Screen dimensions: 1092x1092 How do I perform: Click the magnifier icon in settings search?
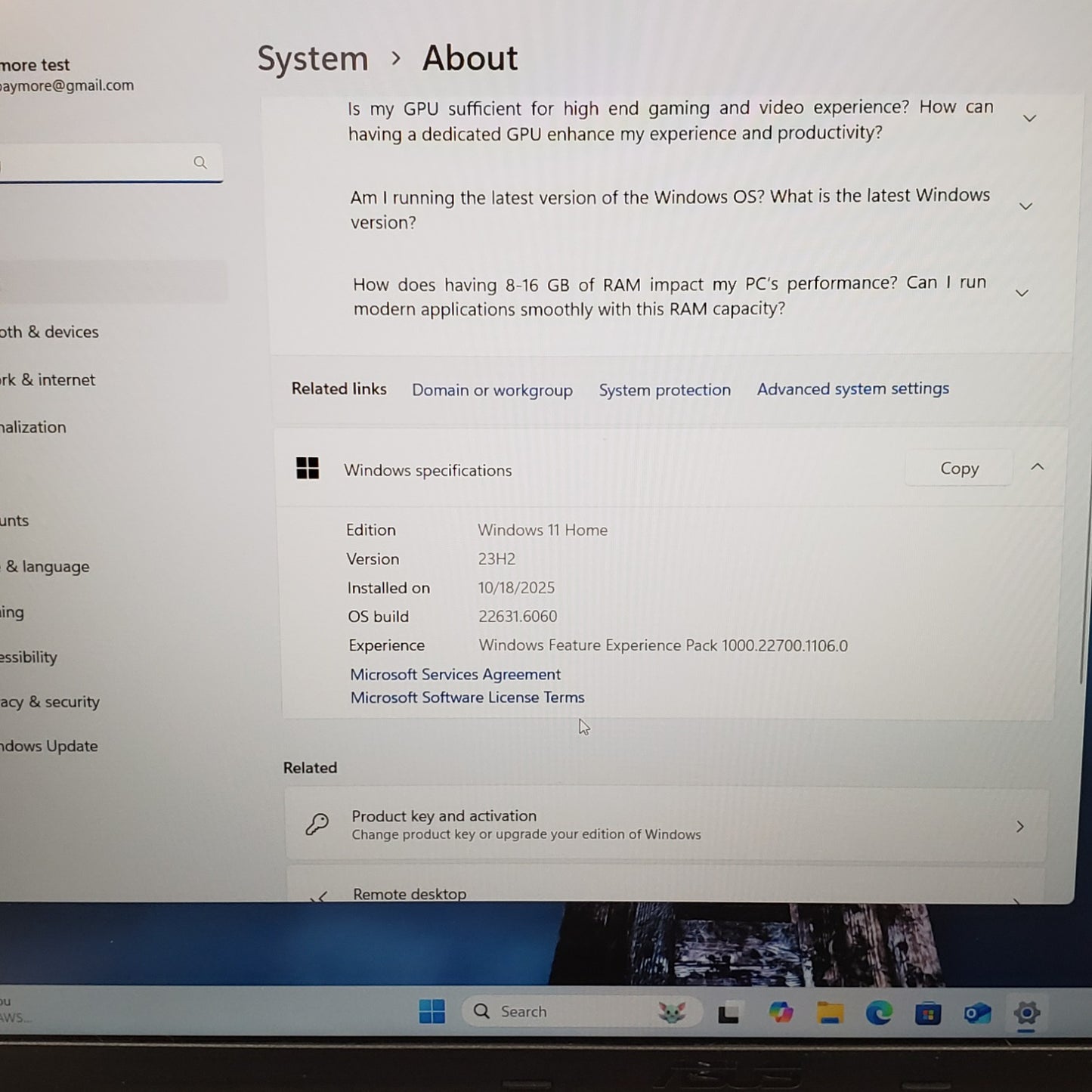200,162
